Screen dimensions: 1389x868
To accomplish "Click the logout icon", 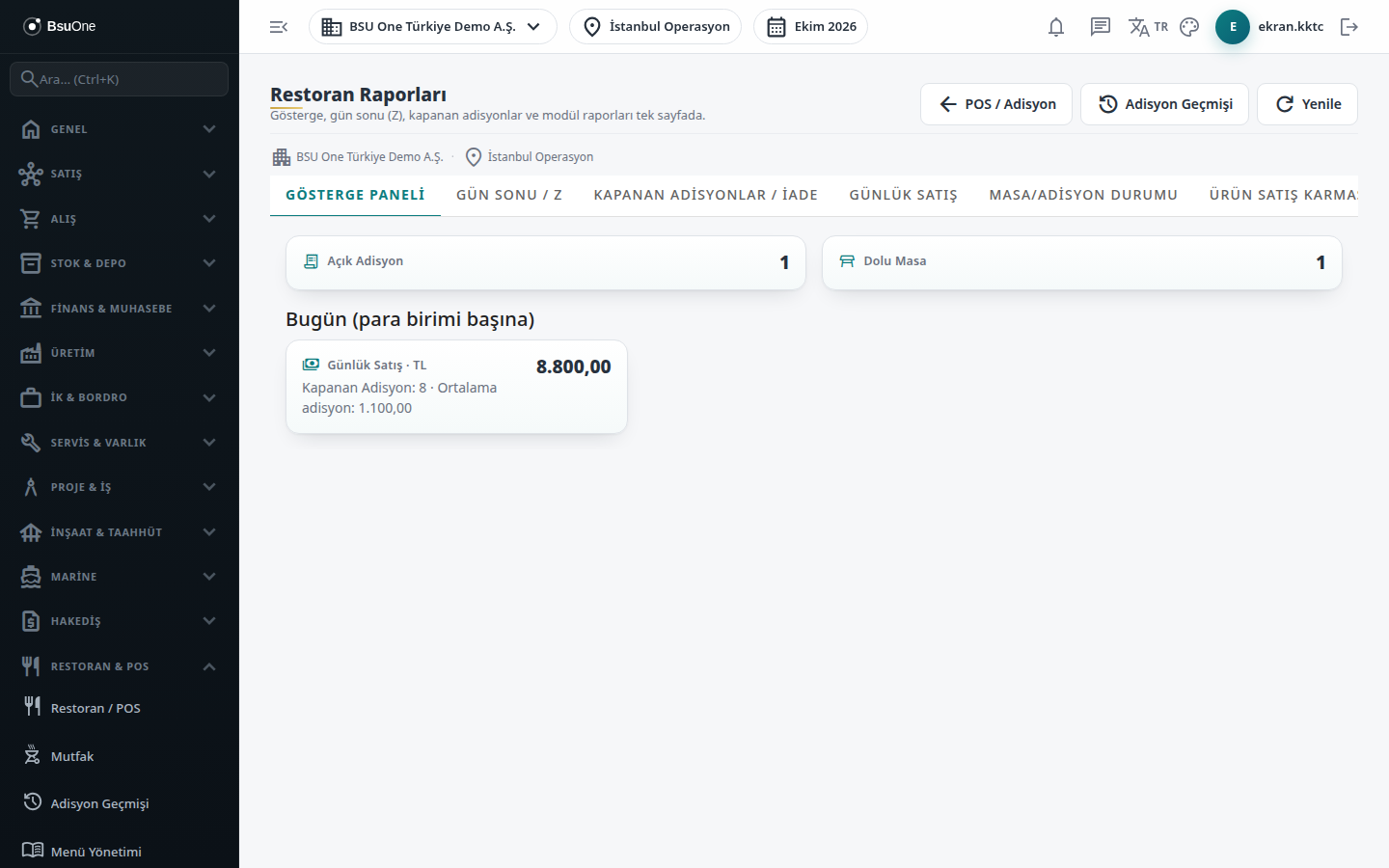I will point(1349,27).
